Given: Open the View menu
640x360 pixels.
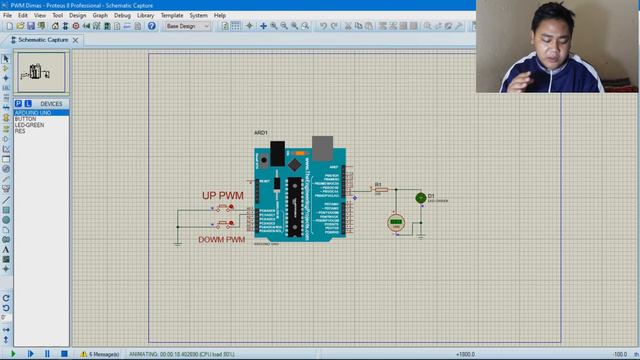Looking at the screenshot, I should [x=40, y=16].
